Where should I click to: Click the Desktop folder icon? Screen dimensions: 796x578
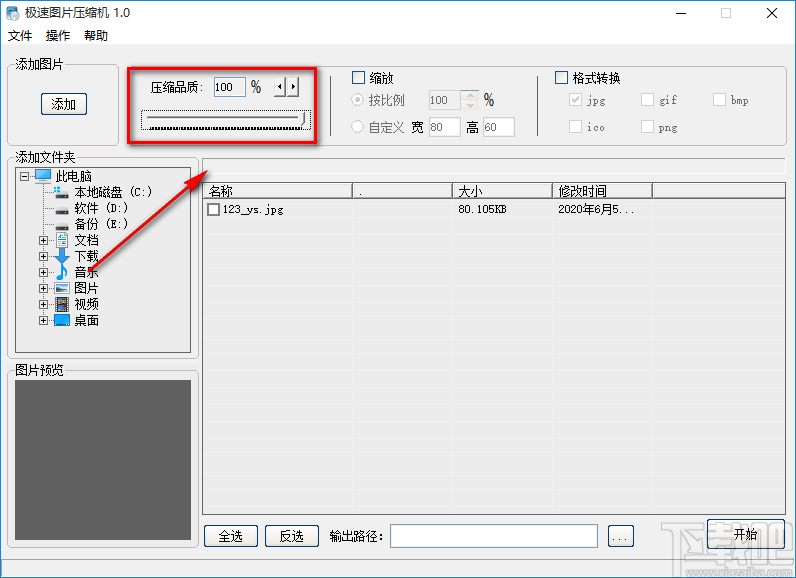(x=62, y=320)
